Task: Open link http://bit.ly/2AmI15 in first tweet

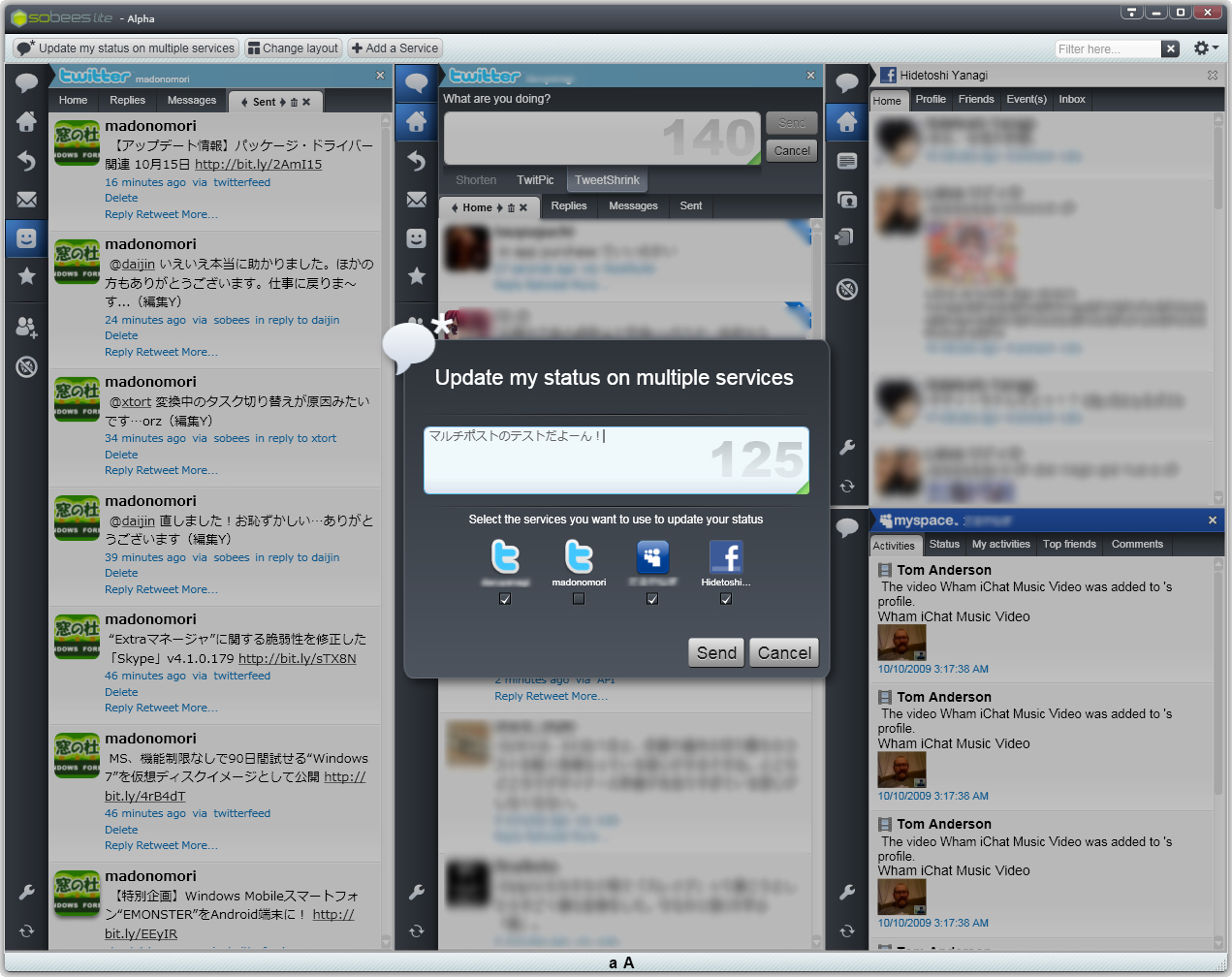Action: pos(259,164)
